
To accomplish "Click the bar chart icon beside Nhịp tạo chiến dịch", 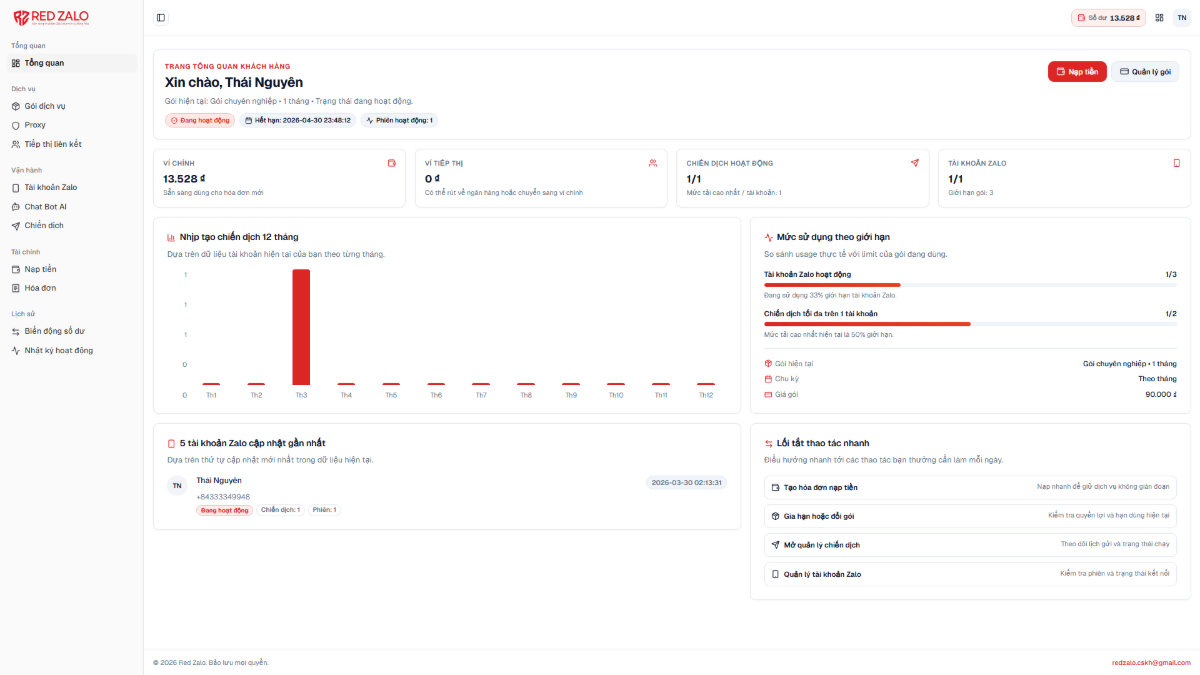I will point(171,237).
